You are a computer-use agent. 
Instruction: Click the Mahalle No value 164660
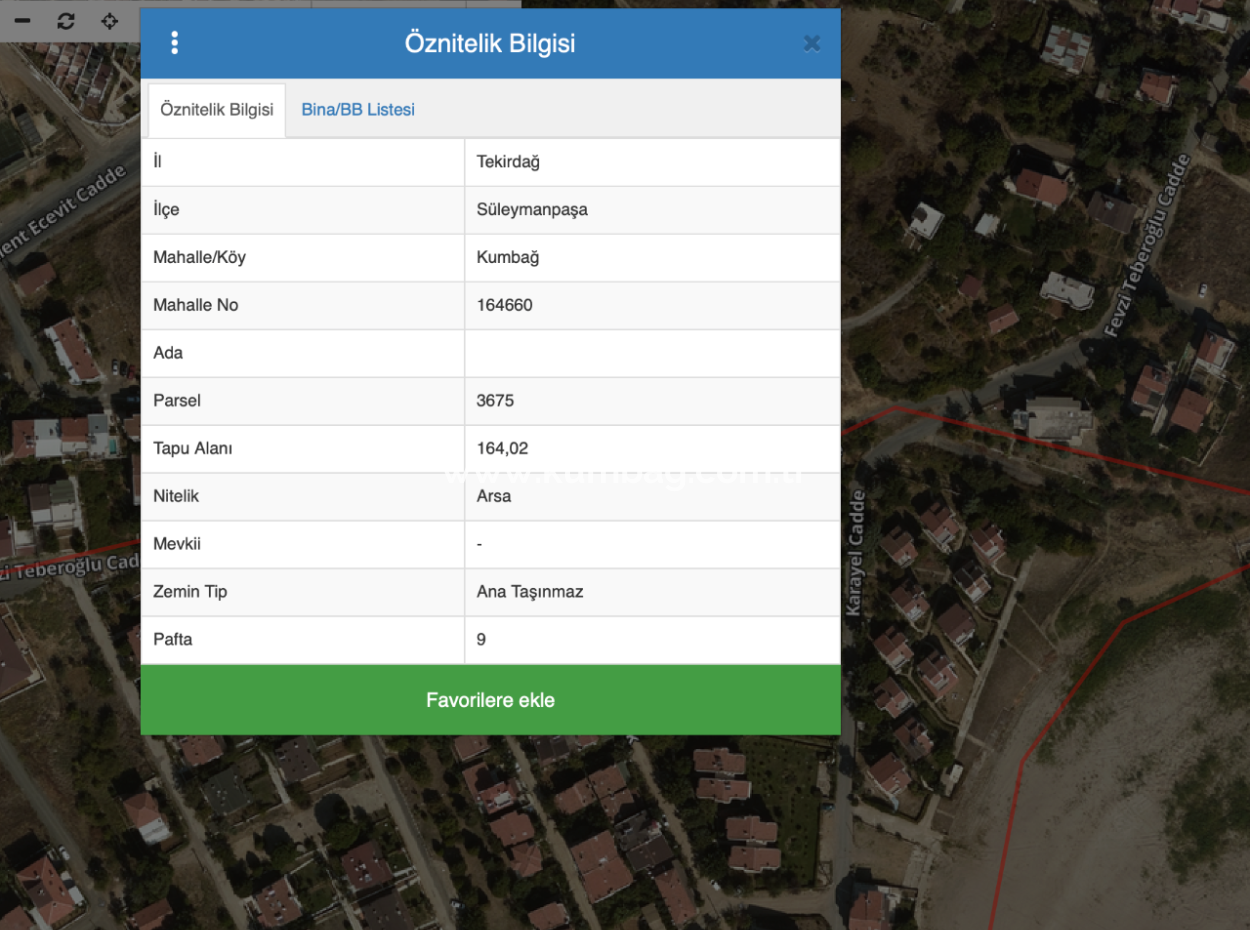coord(505,305)
